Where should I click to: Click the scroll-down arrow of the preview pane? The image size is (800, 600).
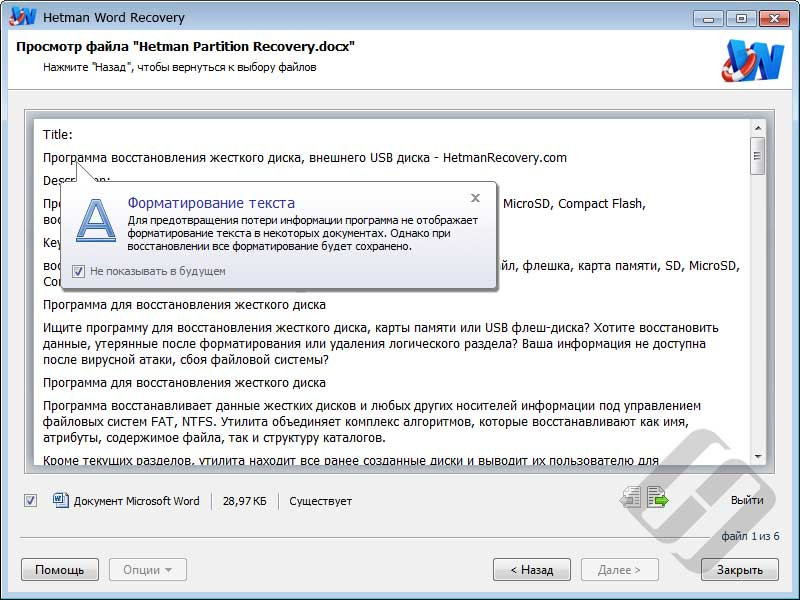tap(758, 456)
